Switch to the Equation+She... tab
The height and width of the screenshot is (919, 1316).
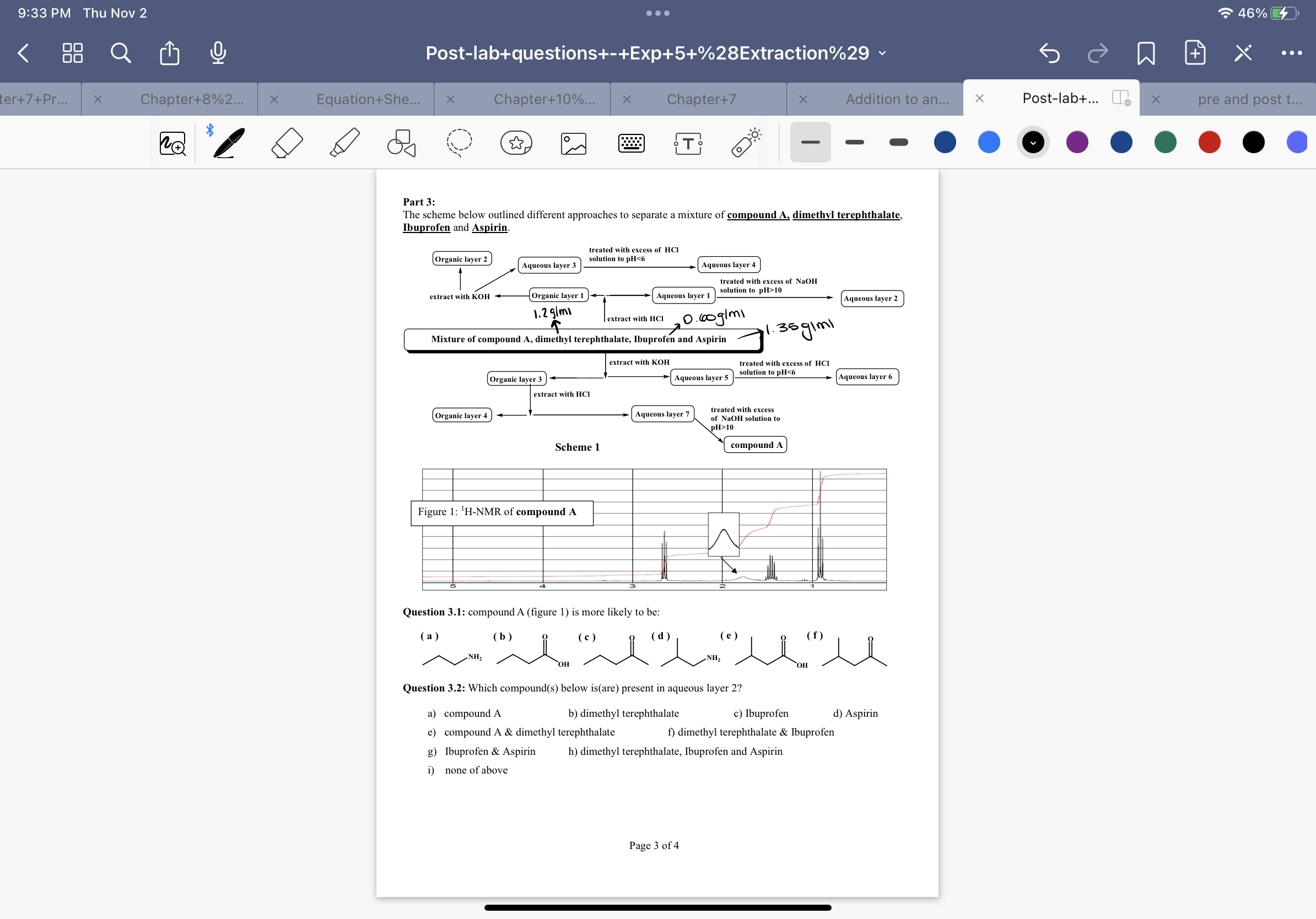point(368,99)
